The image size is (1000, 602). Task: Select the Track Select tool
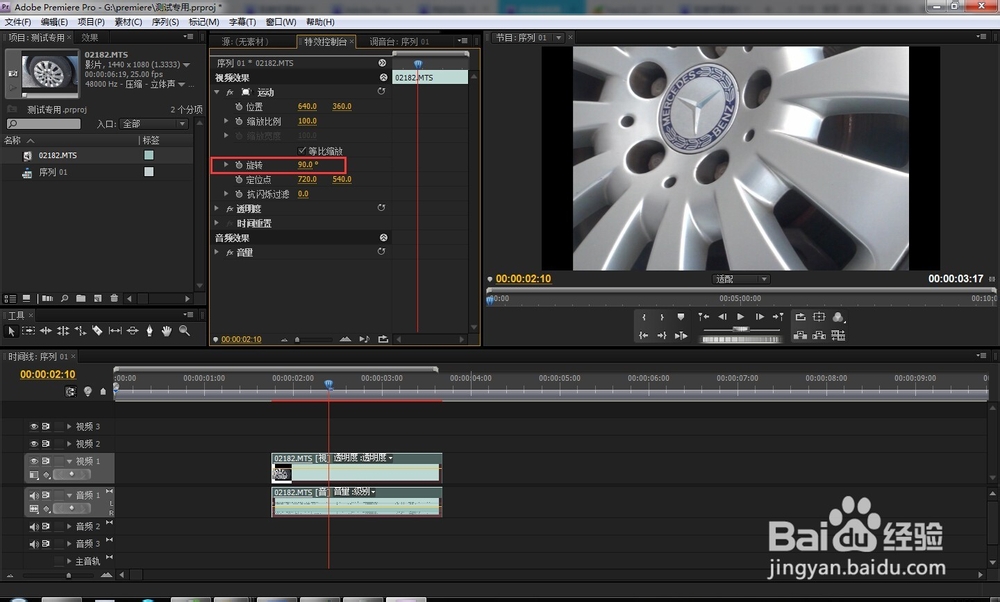point(29,331)
